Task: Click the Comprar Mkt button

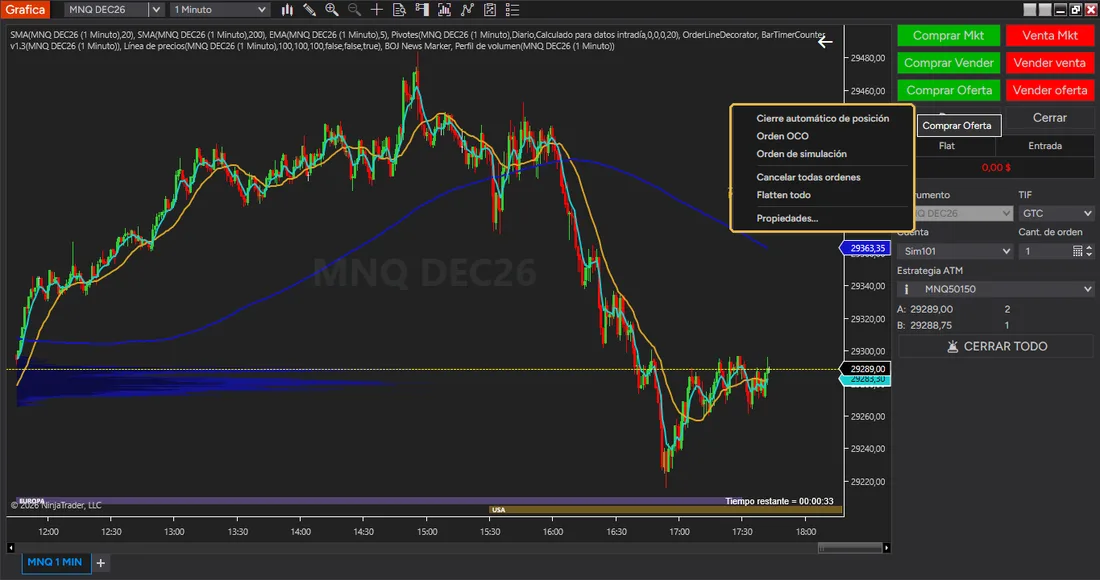Action: click(948, 35)
